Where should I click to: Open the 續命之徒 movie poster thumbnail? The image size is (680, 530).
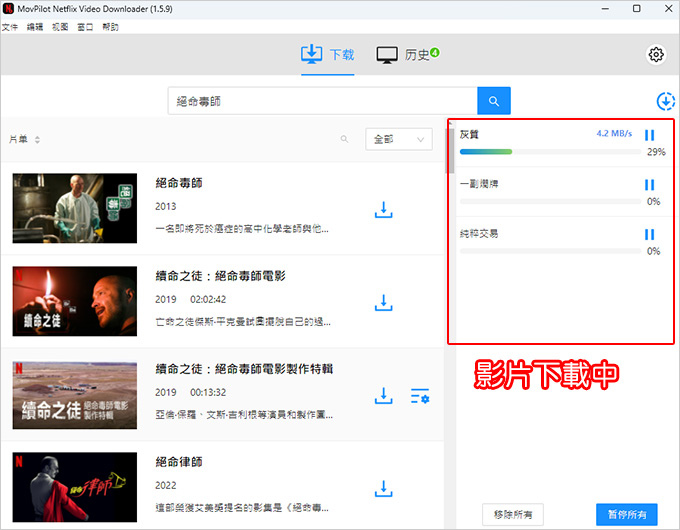75,301
